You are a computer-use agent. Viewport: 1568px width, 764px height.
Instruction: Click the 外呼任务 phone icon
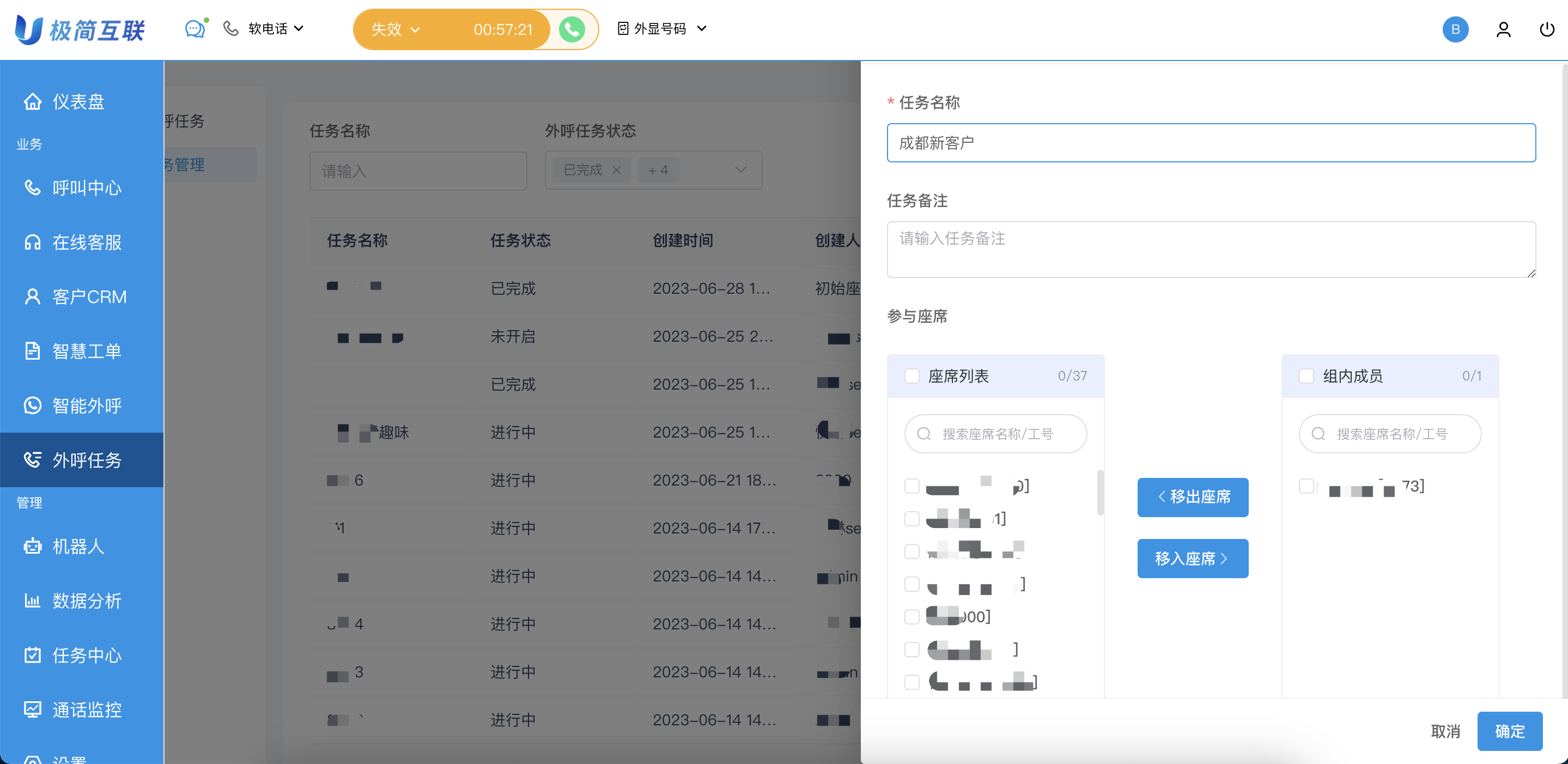[x=32, y=459]
